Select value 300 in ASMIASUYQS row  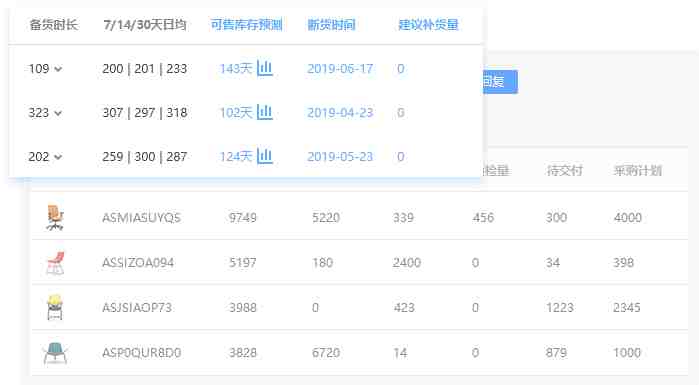(x=556, y=217)
